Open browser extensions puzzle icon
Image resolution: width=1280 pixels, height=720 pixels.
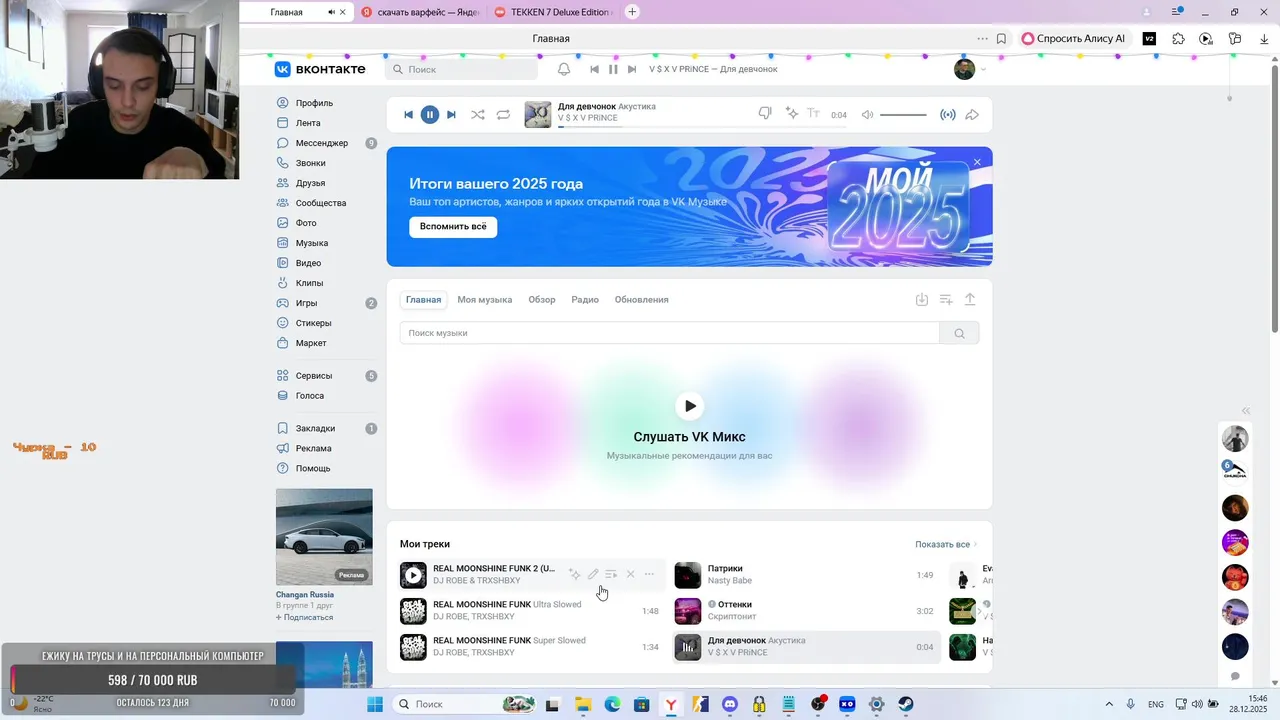tap(1178, 39)
